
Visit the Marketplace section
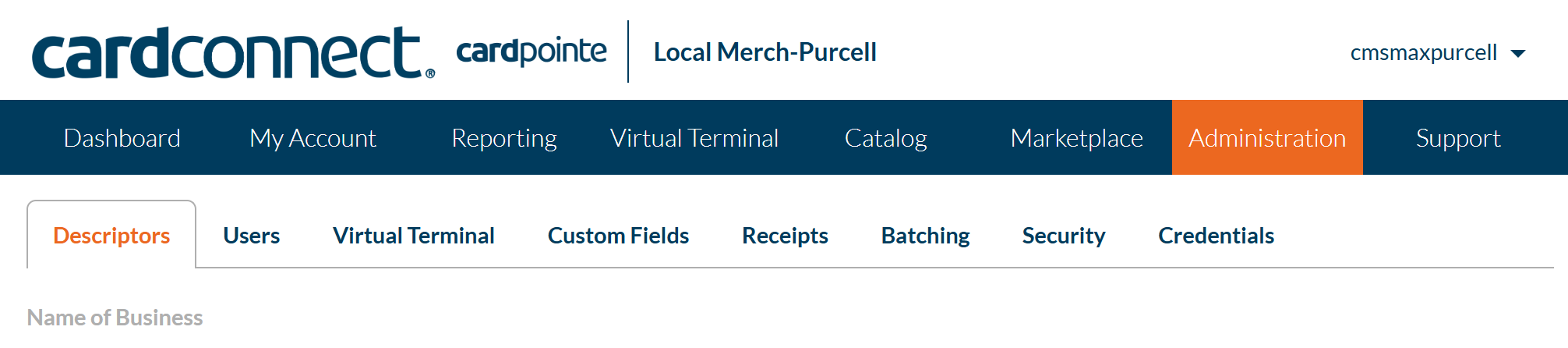pyautogui.click(x=1076, y=138)
